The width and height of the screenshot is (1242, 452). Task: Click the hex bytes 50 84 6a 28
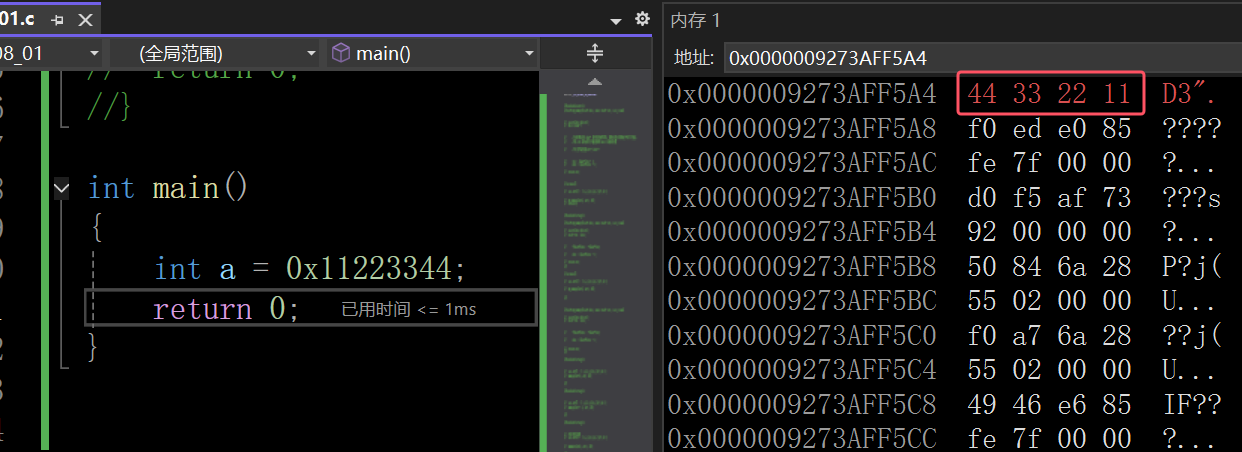tap(1049, 267)
